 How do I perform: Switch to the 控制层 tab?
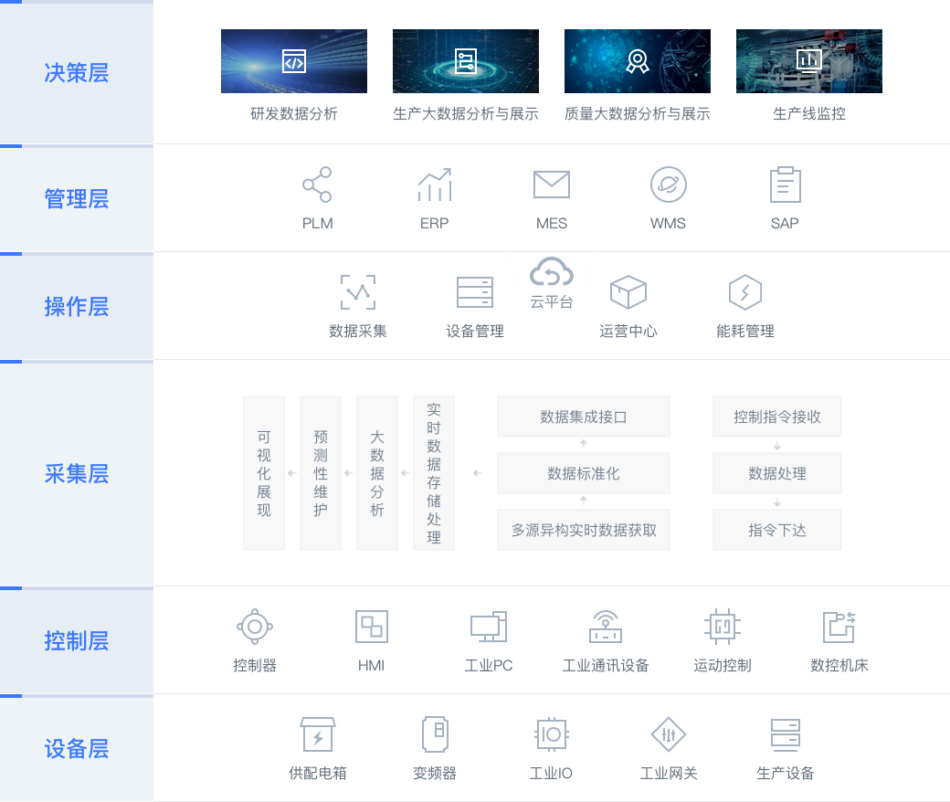click(x=77, y=640)
